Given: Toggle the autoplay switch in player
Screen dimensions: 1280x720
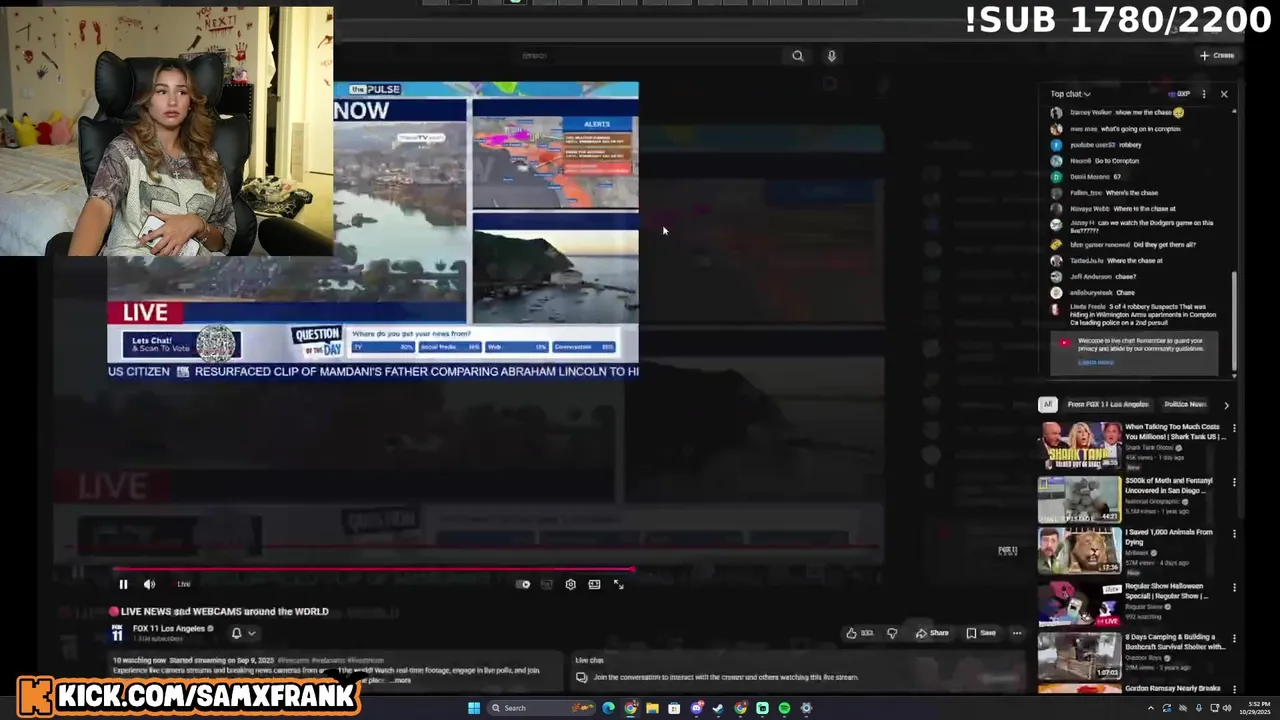Looking at the screenshot, I should [523, 584].
